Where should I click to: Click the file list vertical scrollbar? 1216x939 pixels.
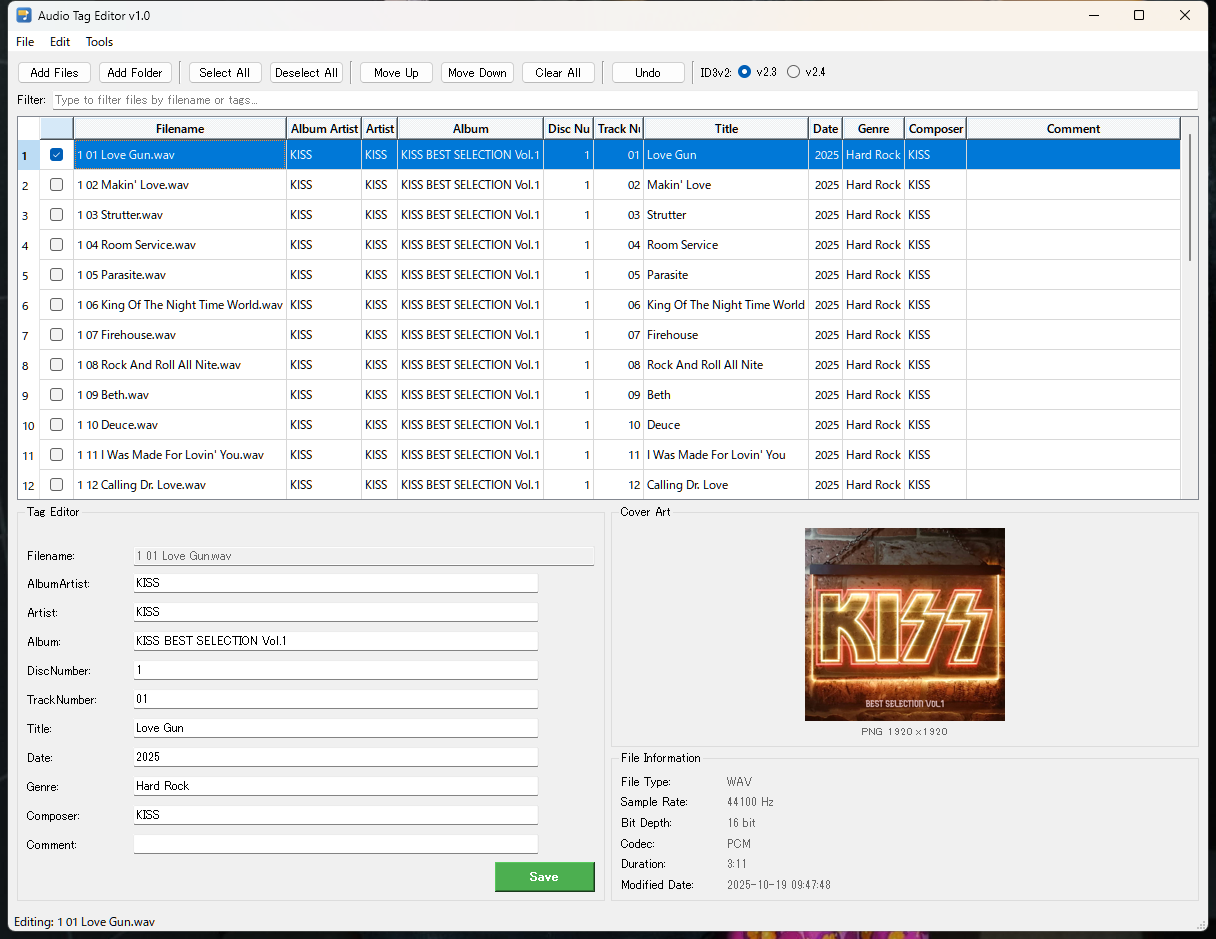click(1189, 200)
